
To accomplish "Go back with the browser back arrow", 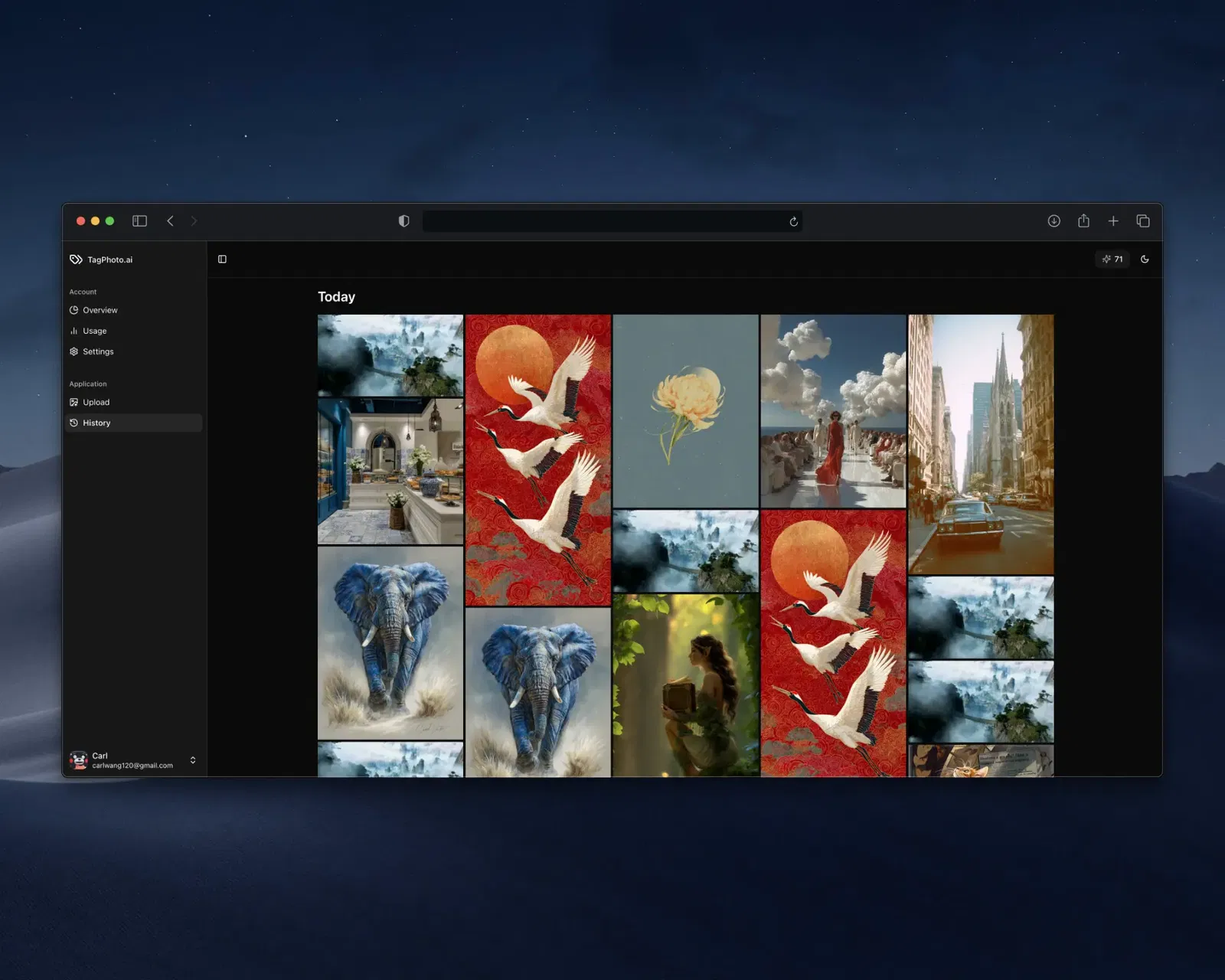I will tap(170, 221).
